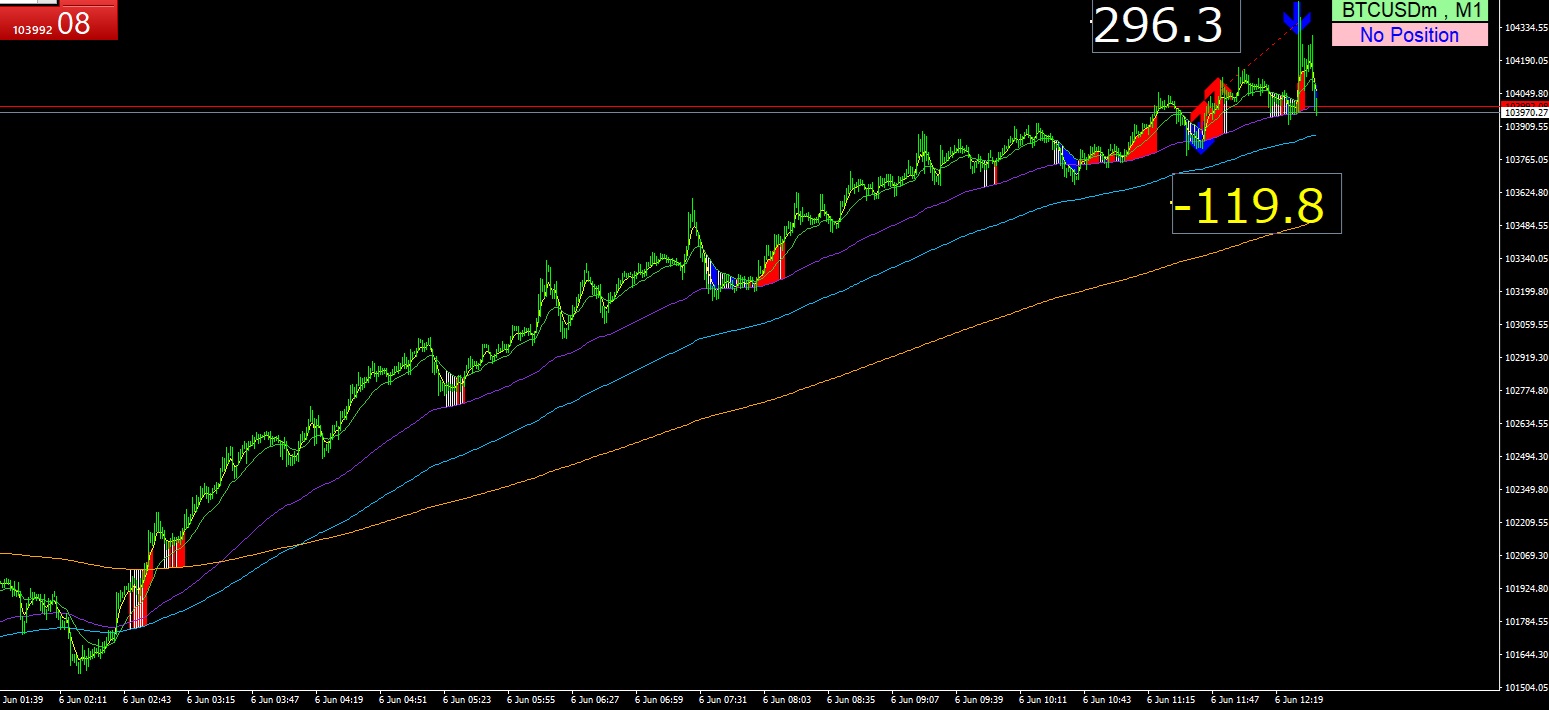
Task: Click time axis label 6 Jun 02:11
Action: click(x=83, y=701)
